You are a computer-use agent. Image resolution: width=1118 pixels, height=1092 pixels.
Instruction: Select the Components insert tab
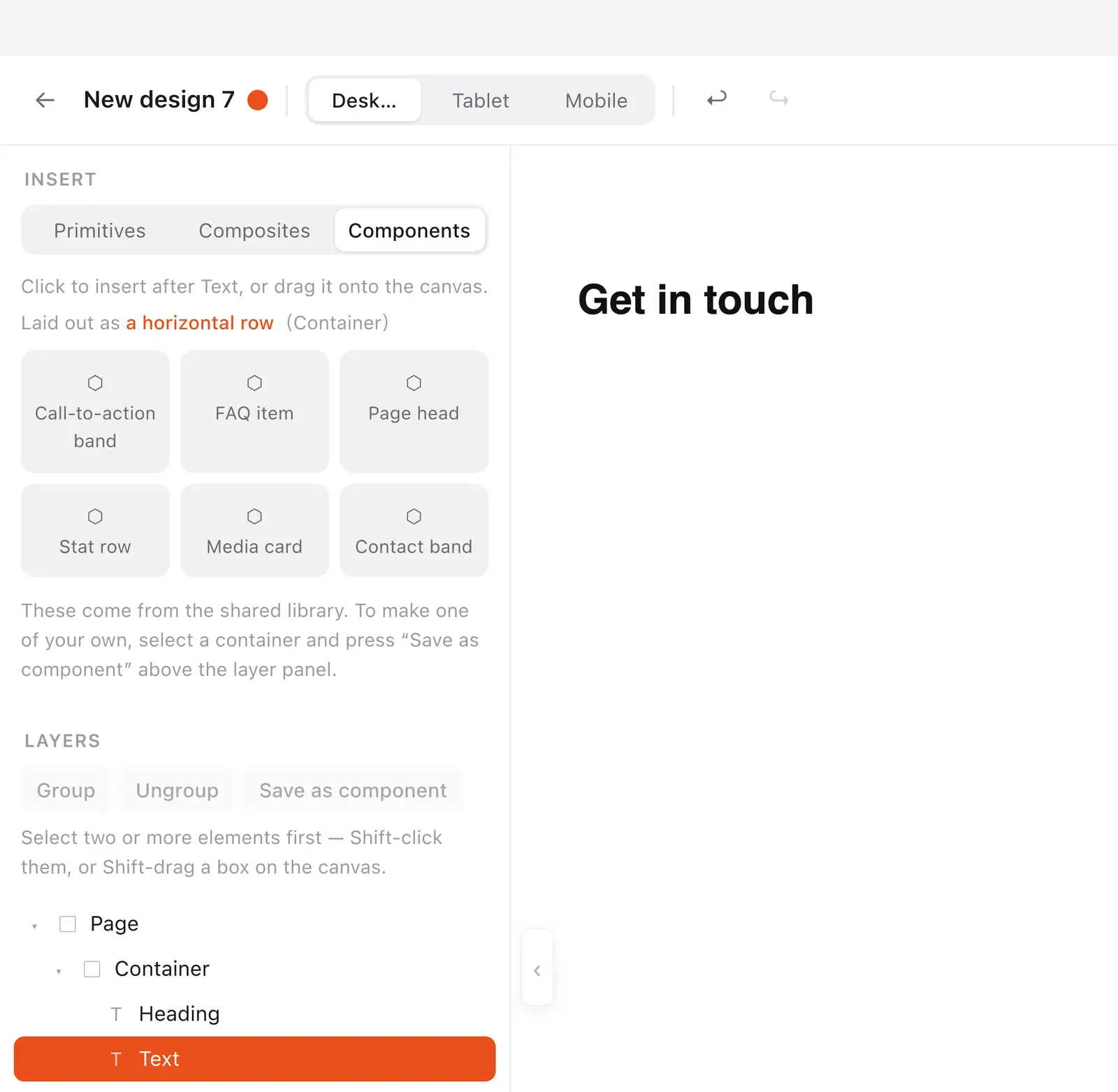tap(409, 230)
